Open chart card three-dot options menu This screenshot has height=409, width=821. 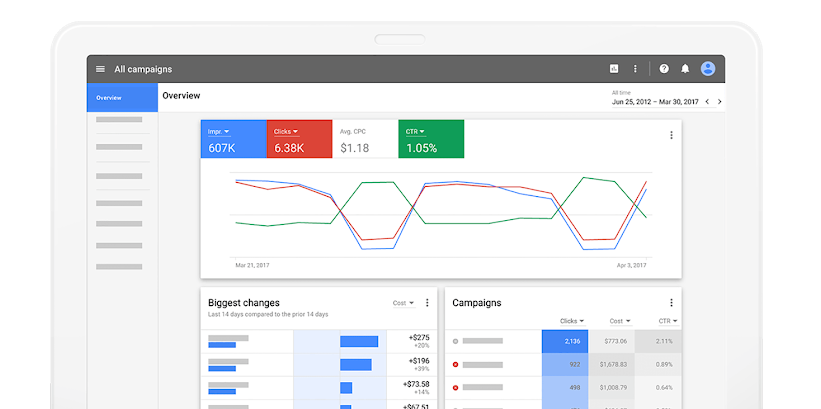671,135
